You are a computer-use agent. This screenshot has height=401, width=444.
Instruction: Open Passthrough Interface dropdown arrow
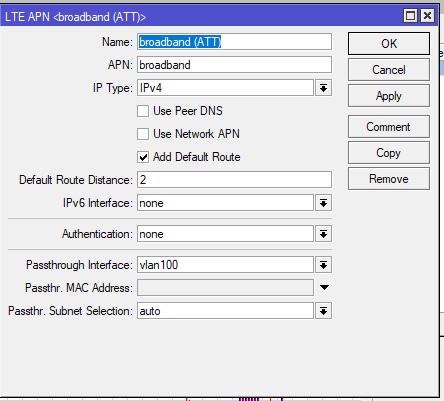[x=323, y=265]
